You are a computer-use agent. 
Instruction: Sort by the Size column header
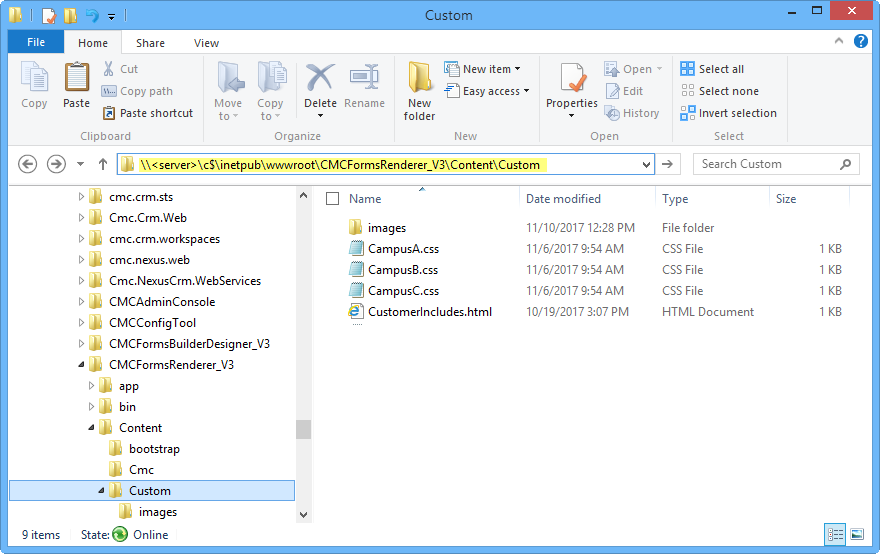(786, 199)
